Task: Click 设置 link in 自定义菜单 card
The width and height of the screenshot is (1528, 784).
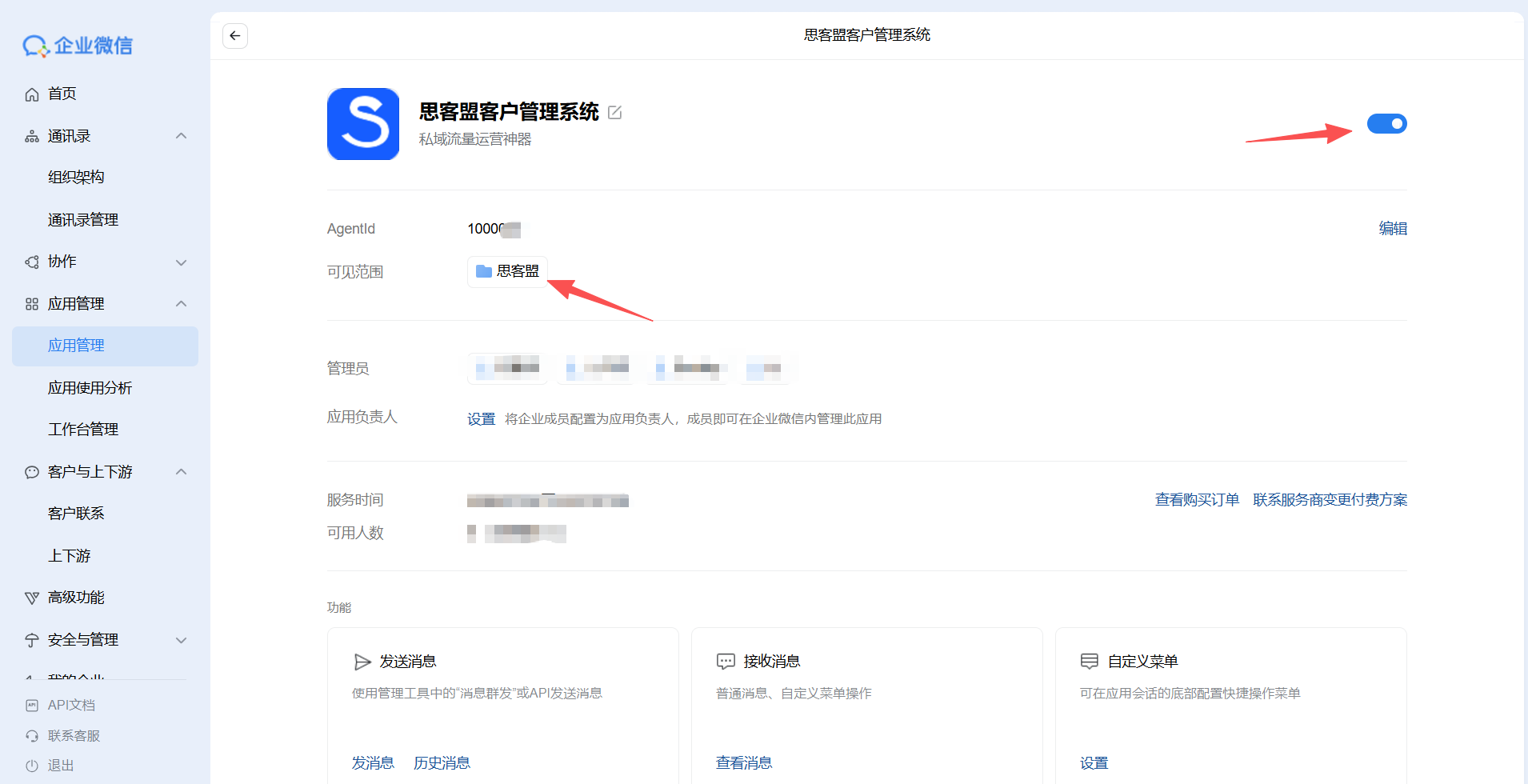Action: pos(1094,763)
